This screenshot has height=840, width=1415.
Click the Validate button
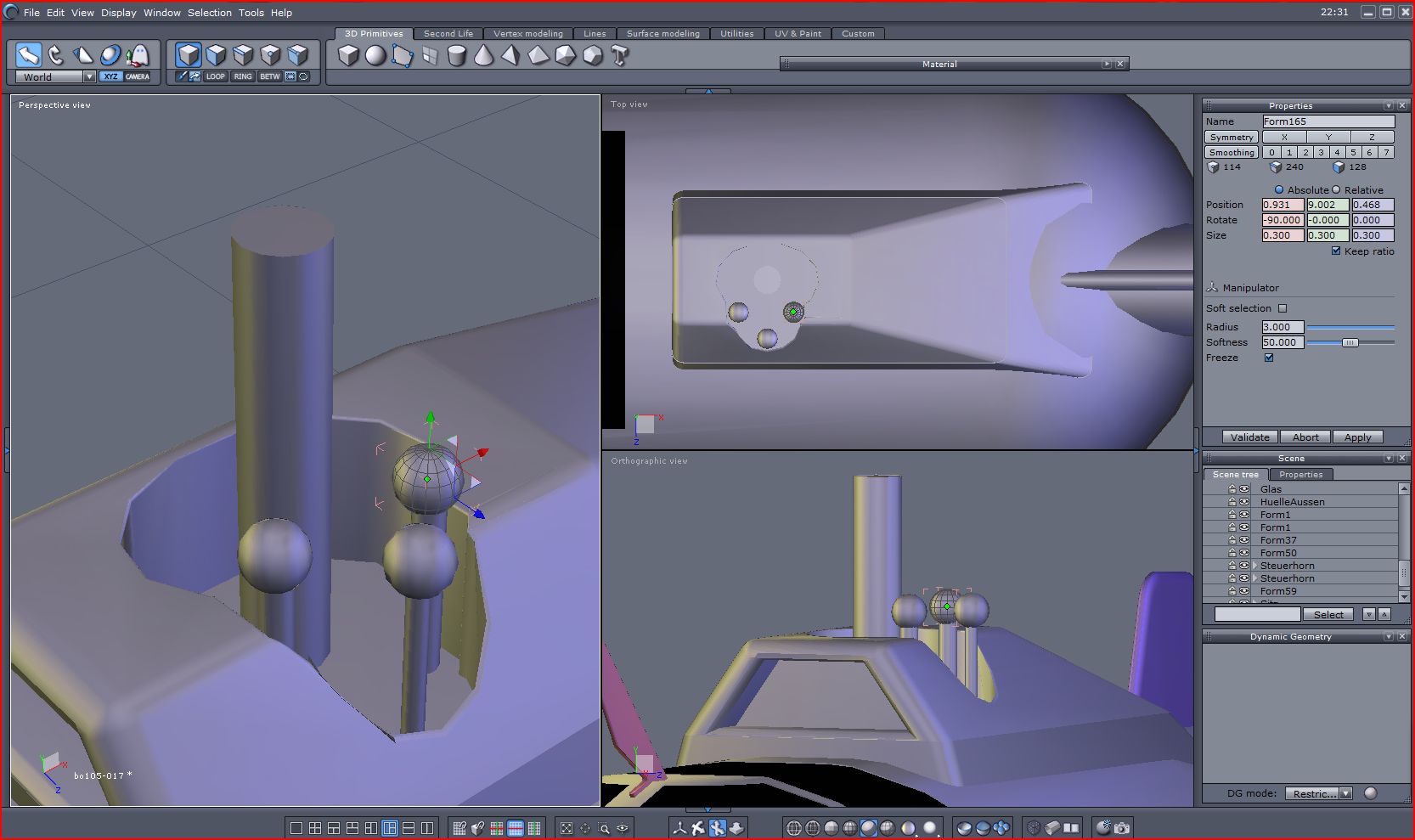1249,437
